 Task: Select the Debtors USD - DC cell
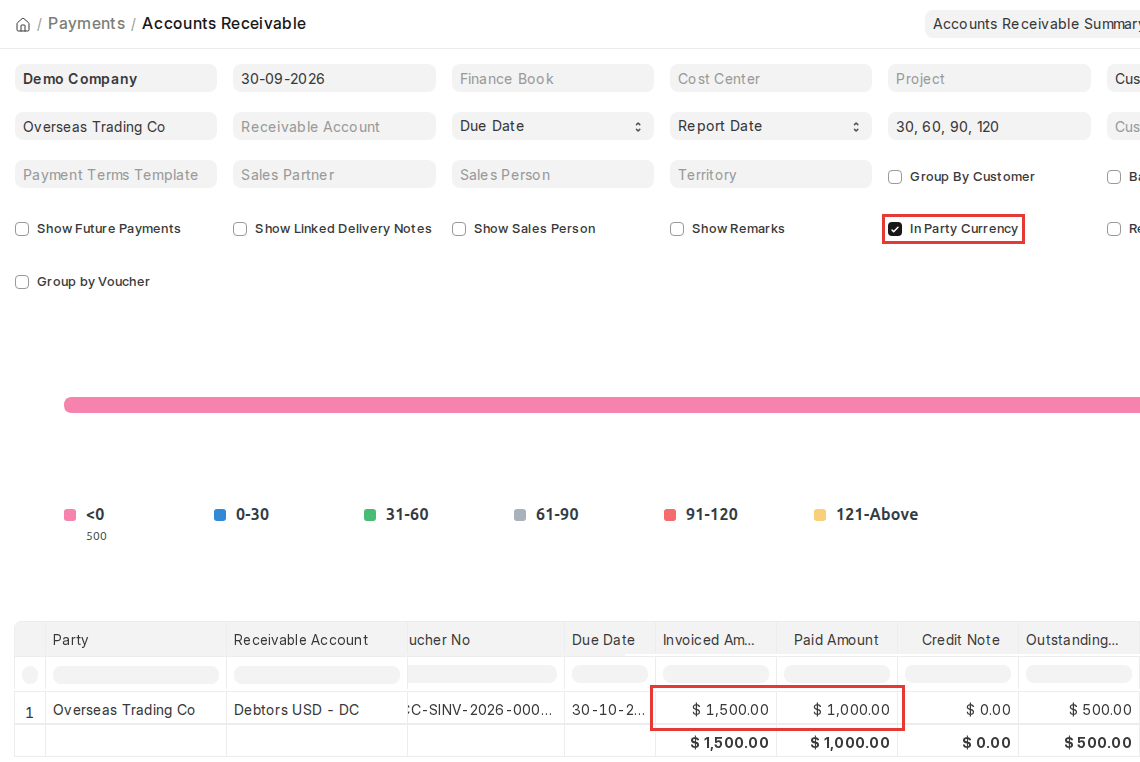pos(317,710)
